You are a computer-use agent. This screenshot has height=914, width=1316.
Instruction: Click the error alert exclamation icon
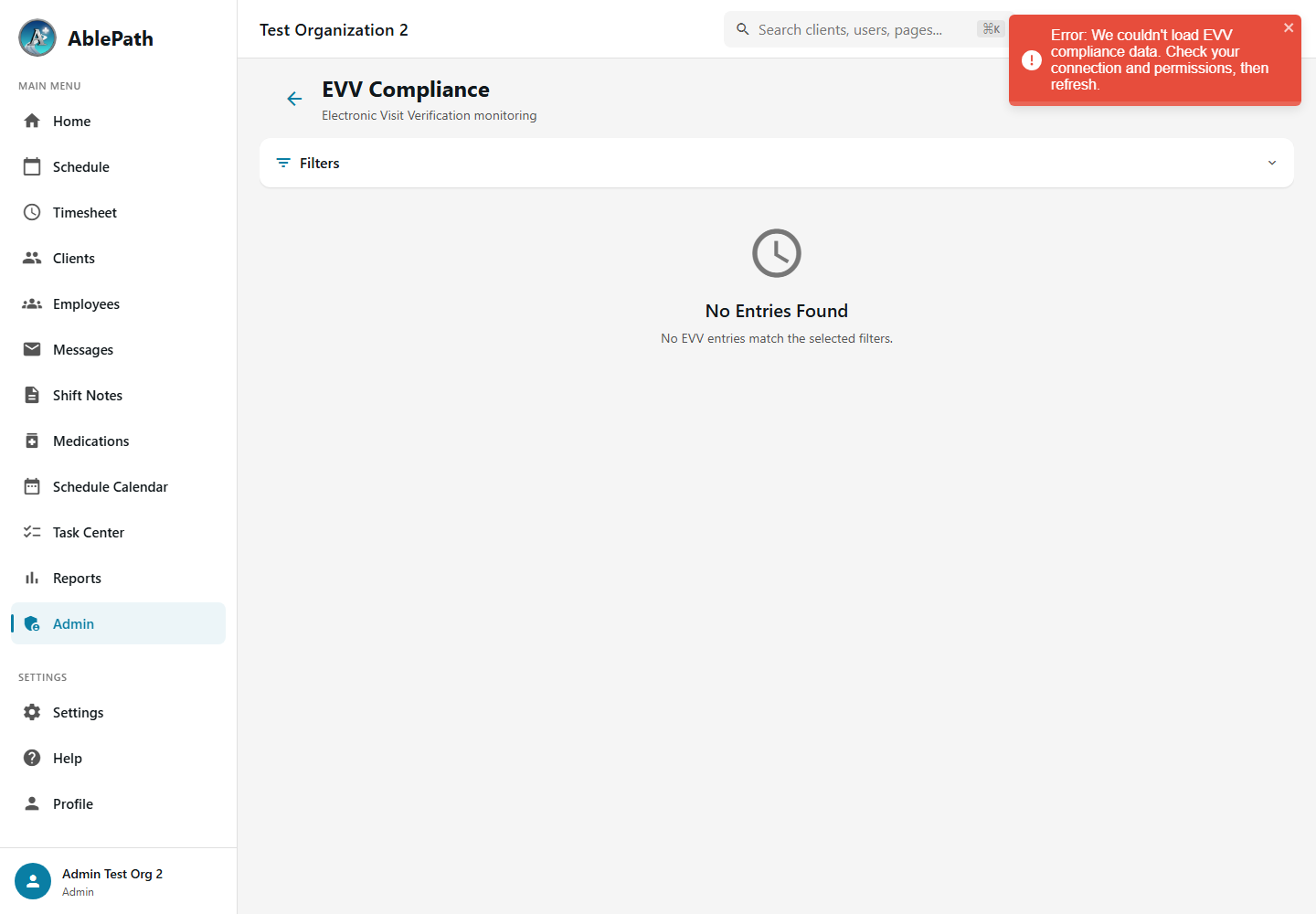click(x=1032, y=60)
